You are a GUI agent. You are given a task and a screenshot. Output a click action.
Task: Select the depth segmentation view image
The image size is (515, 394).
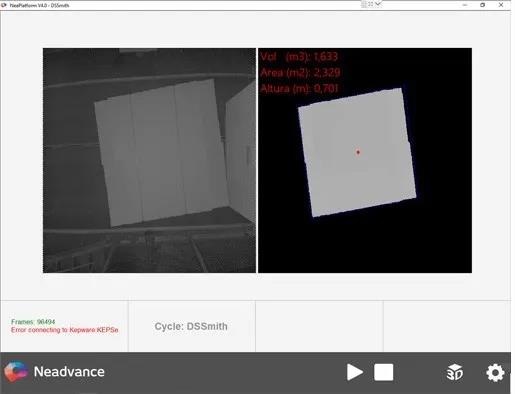coord(365,160)
